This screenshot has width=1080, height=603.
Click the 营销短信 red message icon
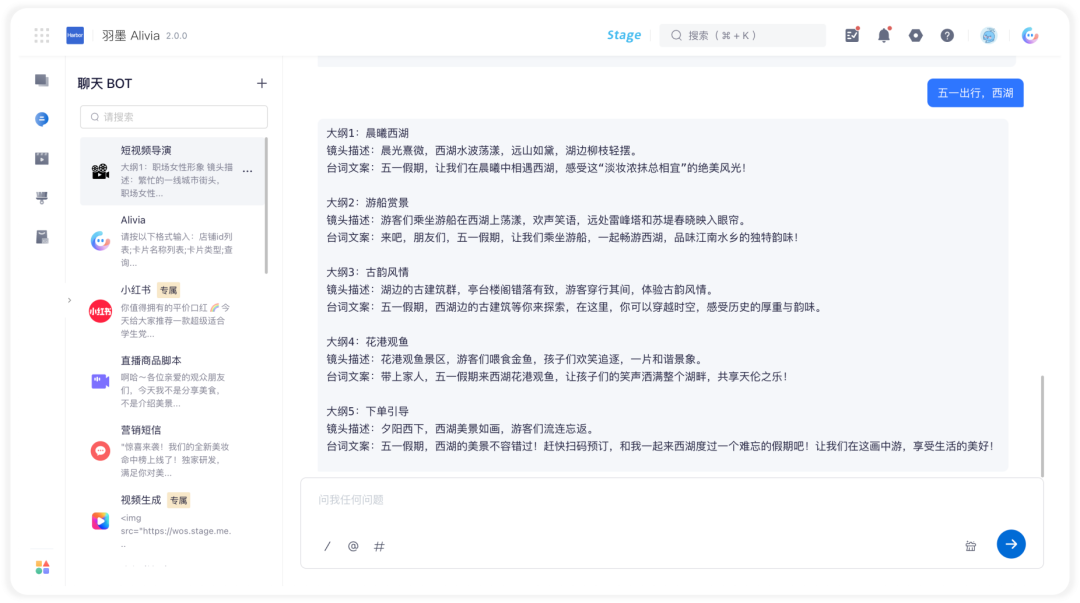coord(101,451)
